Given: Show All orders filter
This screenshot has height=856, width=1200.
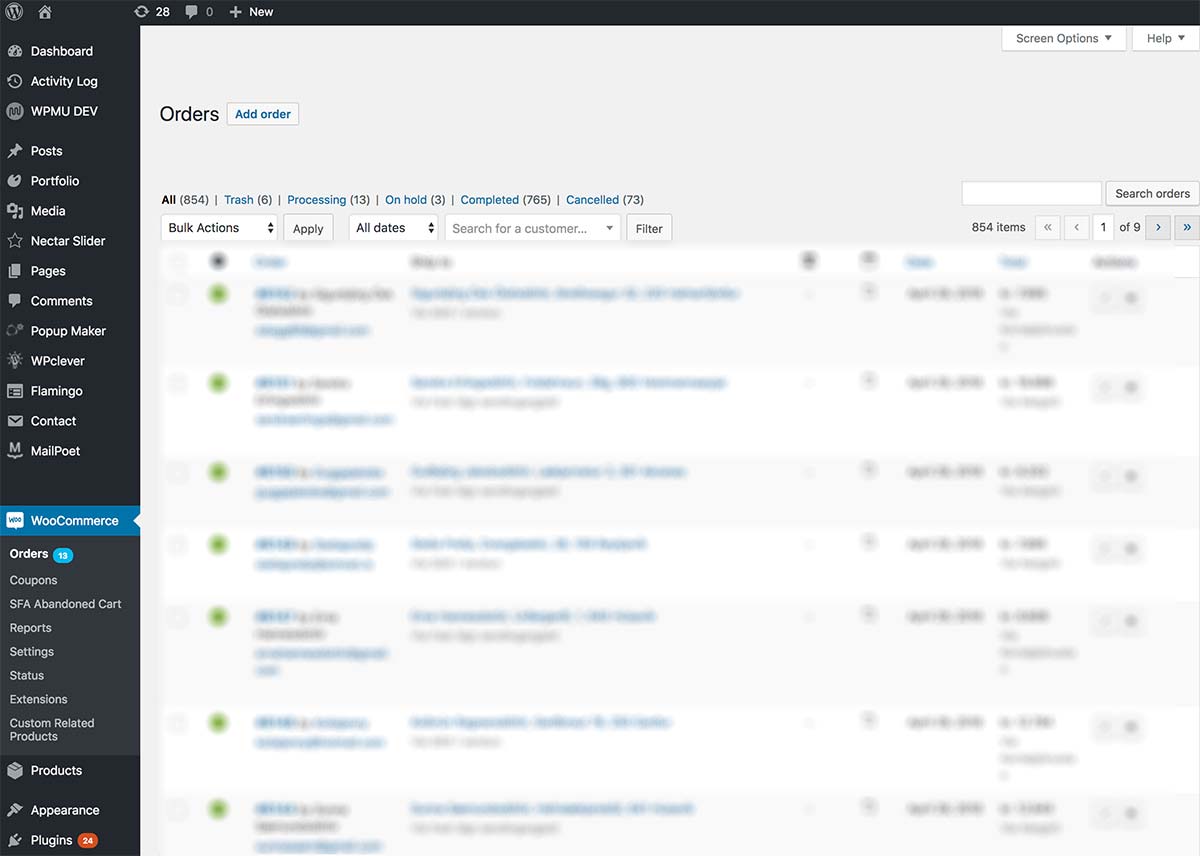Looking at the screenshot, I should tap(169, 200).
